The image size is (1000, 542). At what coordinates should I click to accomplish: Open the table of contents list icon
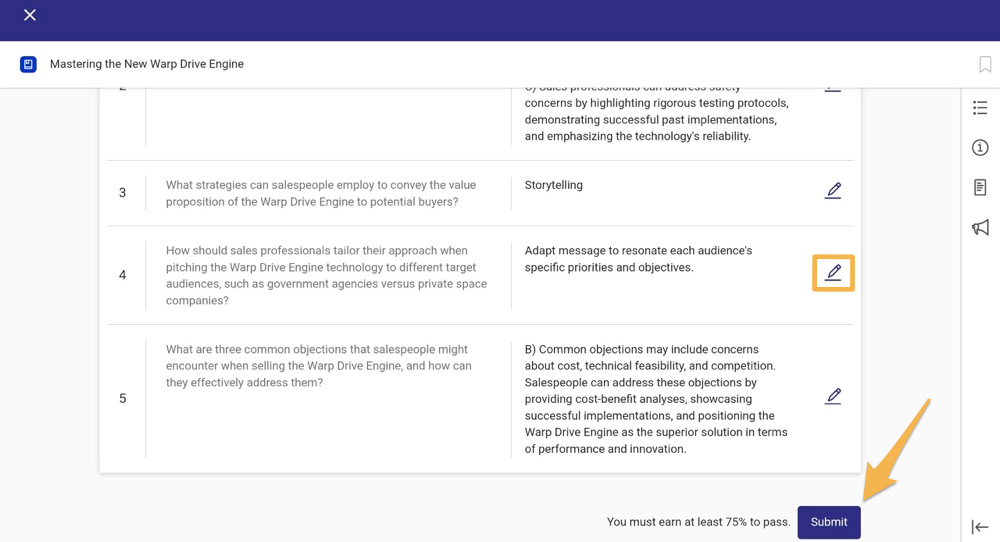coord(980,108)
